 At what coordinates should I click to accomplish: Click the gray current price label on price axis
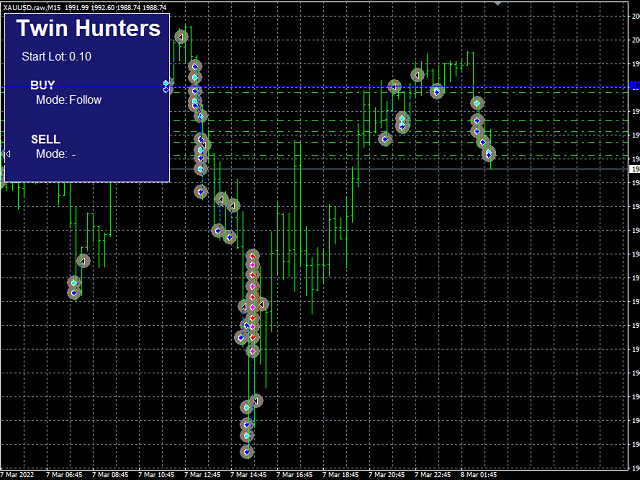click(635, 169)
